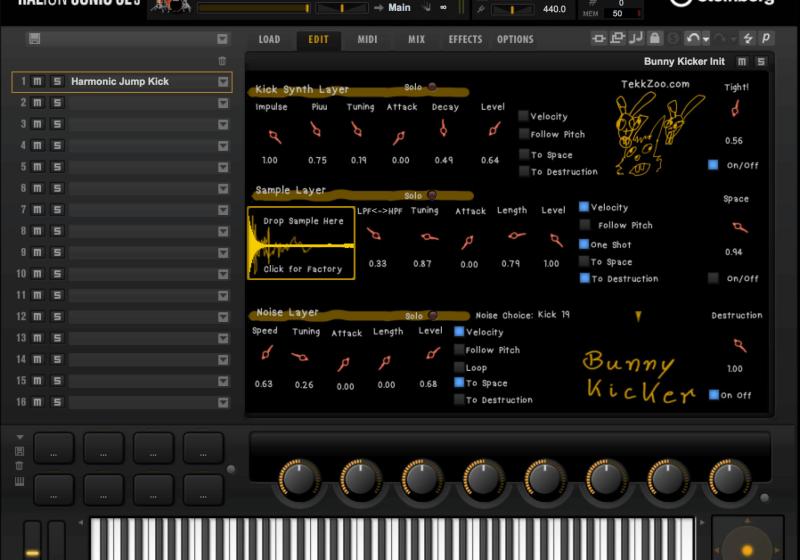Click the last quick control knob
The image size is (800, 560).
pos(729,479)
